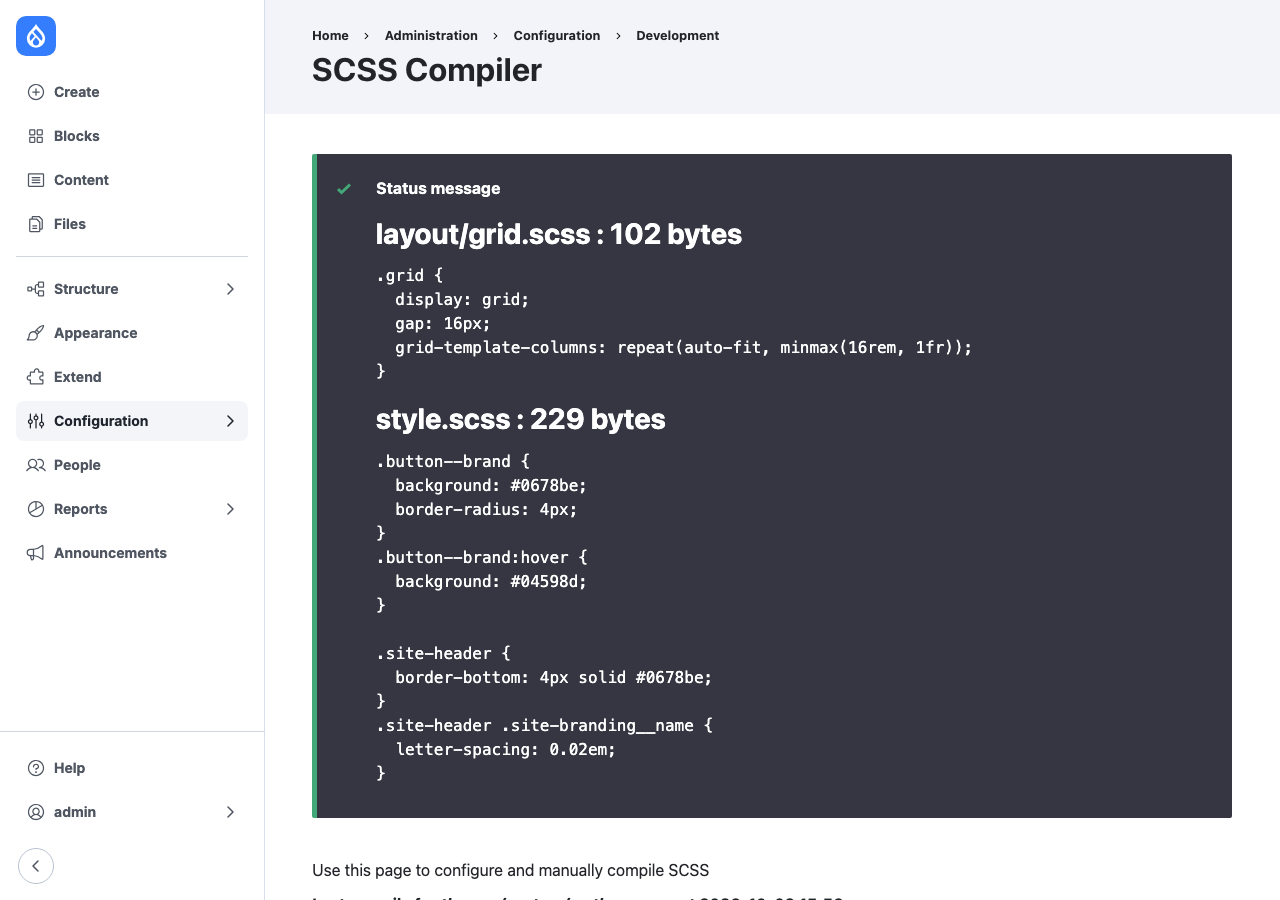Screen dimensions: 1280x900
Task: Go to the Administration breadcrumb link
Action: [x=431, y=35]
